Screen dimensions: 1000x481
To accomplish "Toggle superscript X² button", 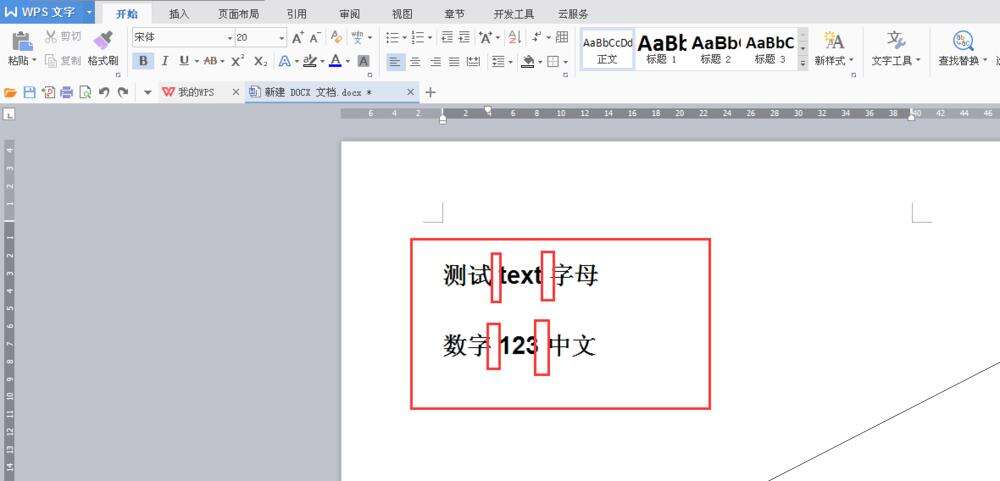I will pyautogui.click(x=237, y=61).
